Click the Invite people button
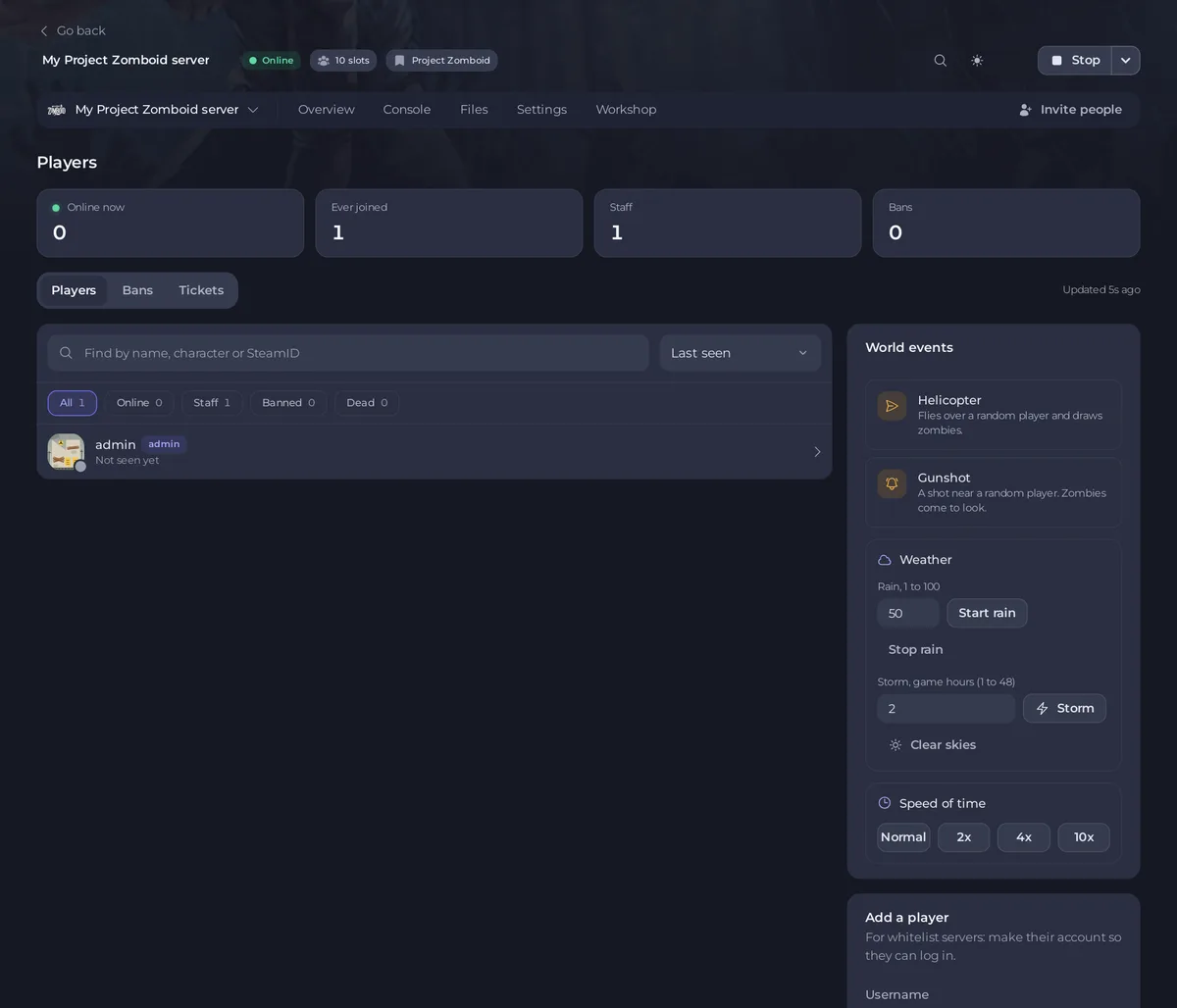Screen dimensions: 1177x1008 pyautogui.click(x=1070, y=110)
